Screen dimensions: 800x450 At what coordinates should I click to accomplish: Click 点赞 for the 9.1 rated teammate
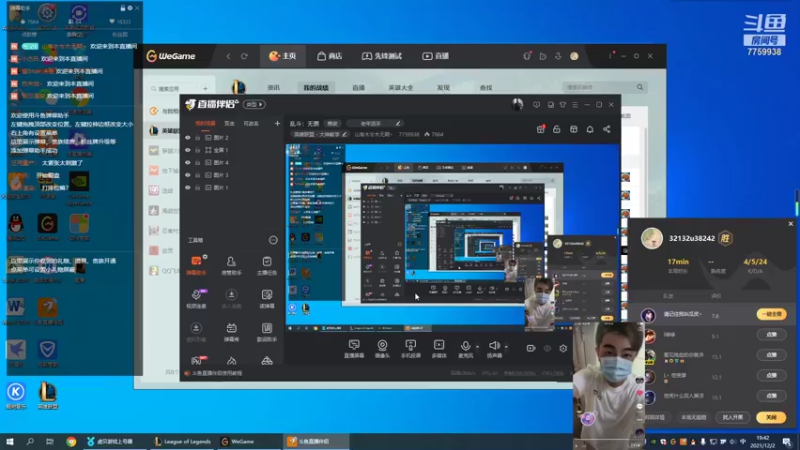(771, 335)
